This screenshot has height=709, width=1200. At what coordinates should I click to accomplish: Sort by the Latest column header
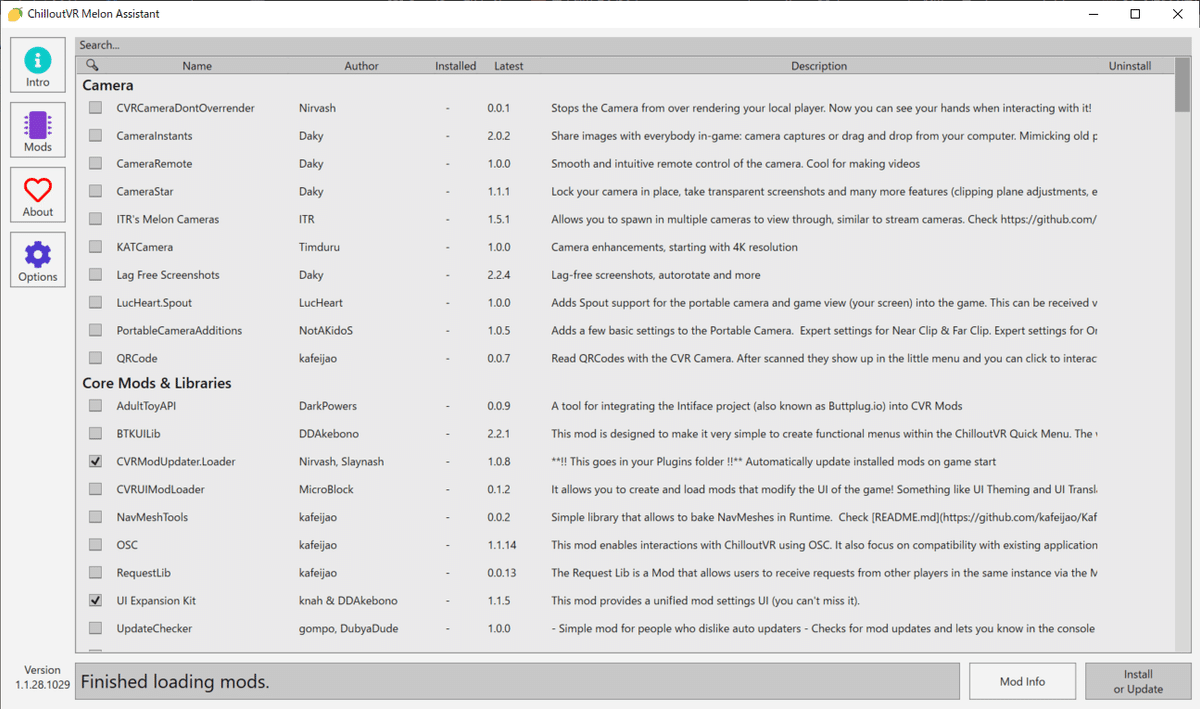508,66
